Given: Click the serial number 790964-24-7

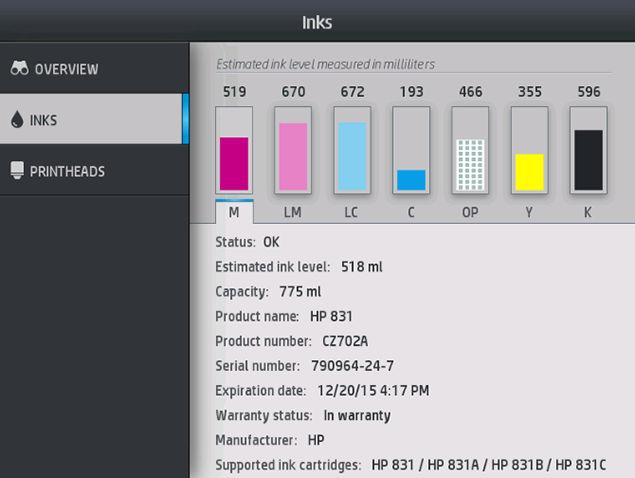Looking at the screenshot, I should click(352, 366).
